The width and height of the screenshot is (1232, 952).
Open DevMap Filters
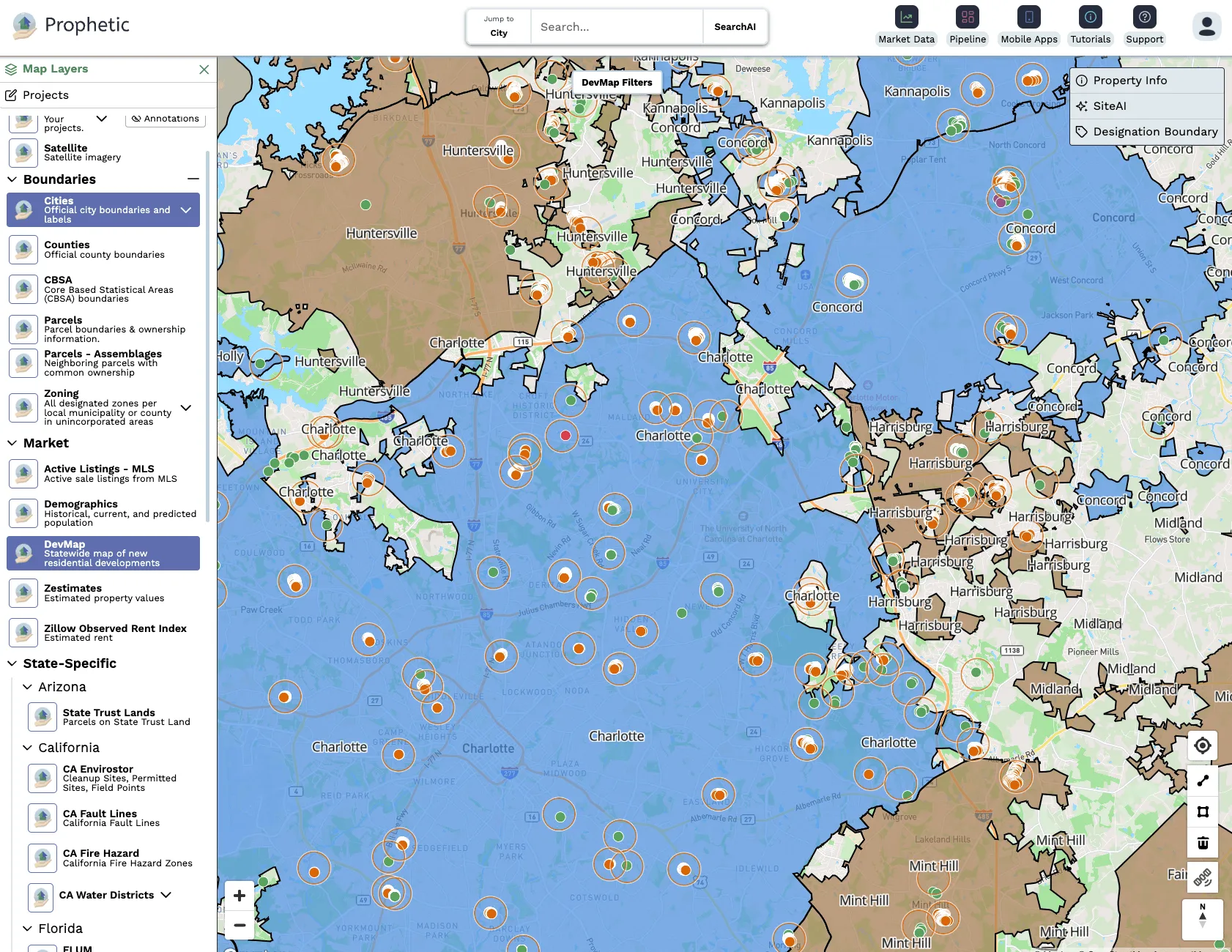click(x=617, y=82)
